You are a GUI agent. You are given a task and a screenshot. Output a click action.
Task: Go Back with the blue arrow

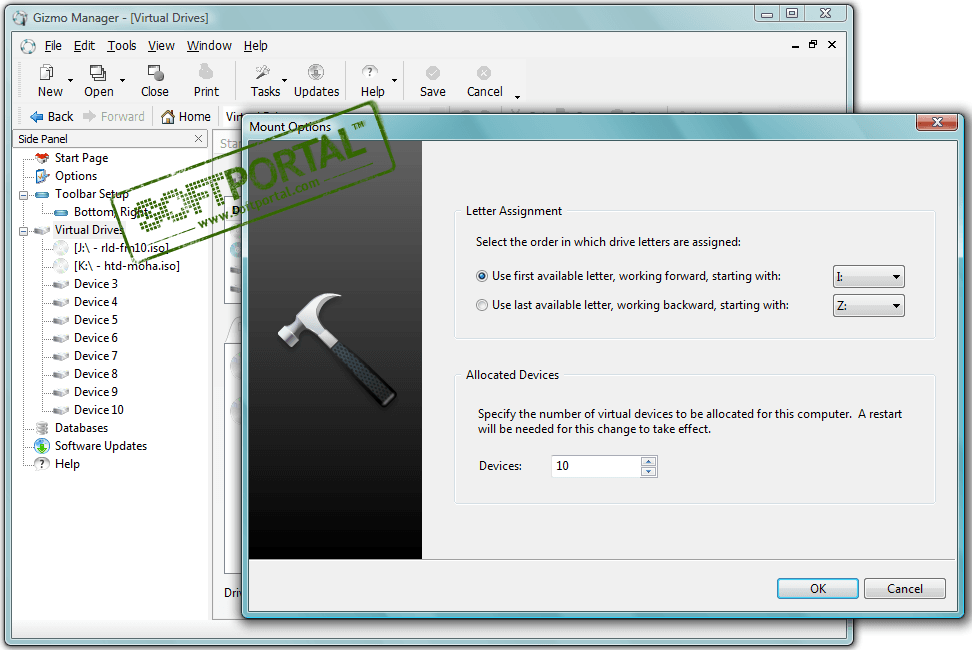coord(52,116)
